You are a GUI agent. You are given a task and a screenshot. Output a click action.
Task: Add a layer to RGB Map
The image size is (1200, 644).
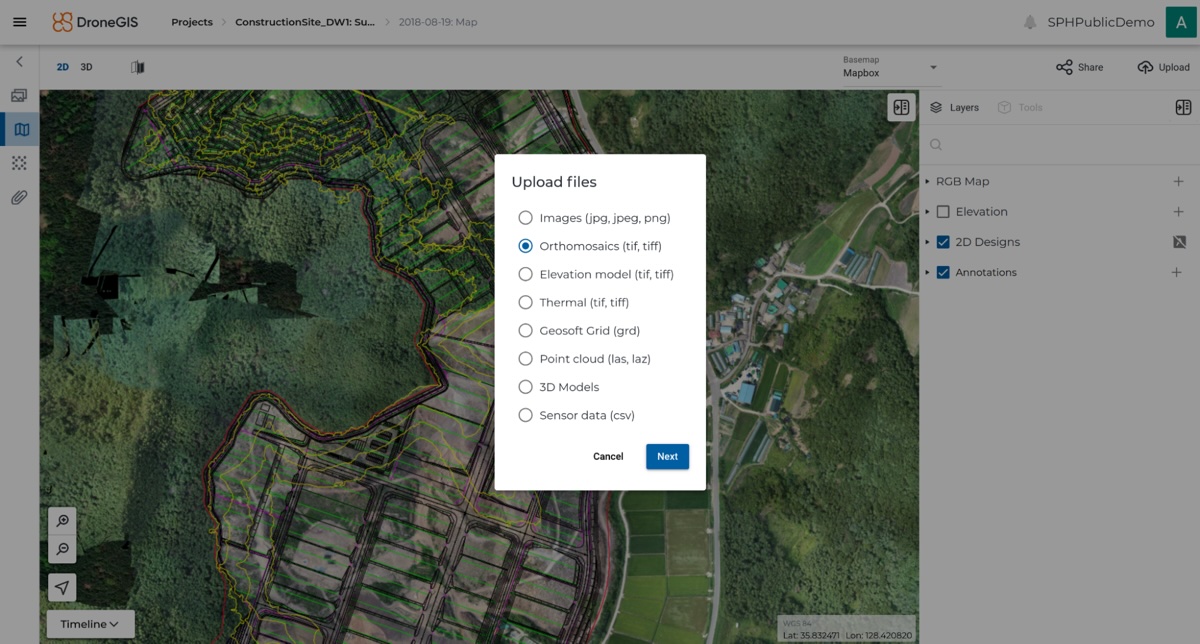(x=1177, y=181)
